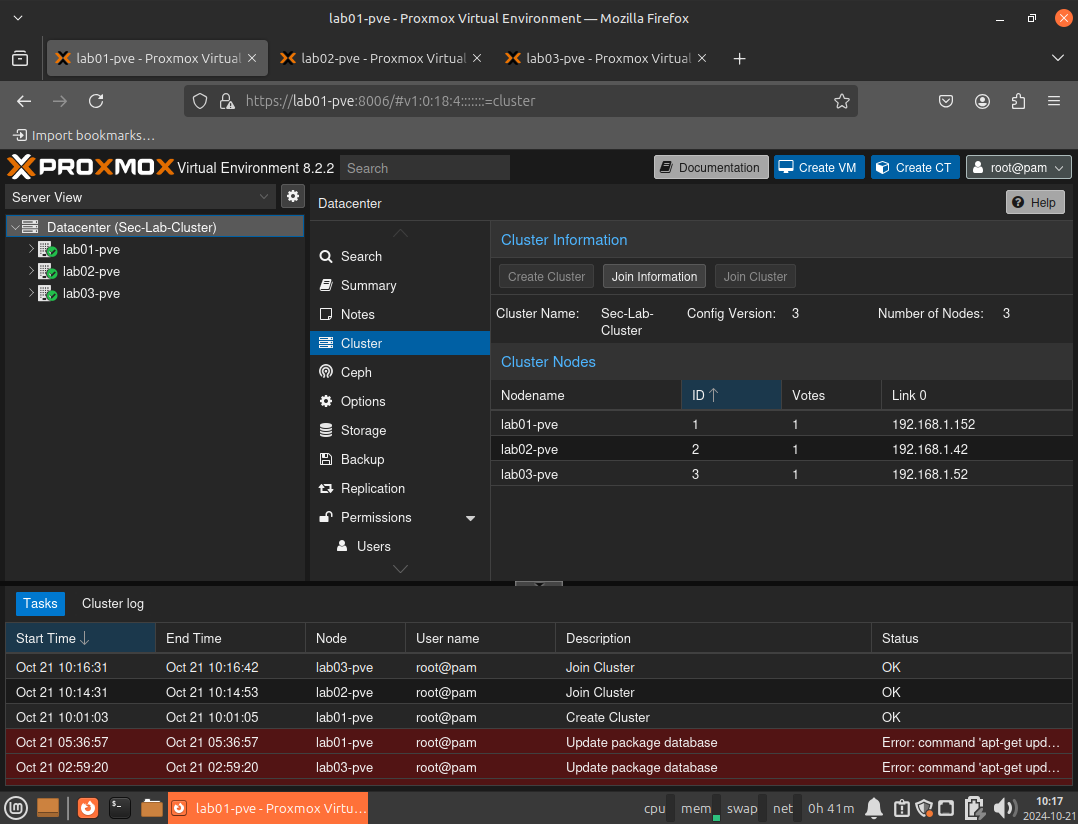Click the Import bookmarks link
This screenshot has width=1078, height=824.
pyautogui.click(x=85, y=135)
